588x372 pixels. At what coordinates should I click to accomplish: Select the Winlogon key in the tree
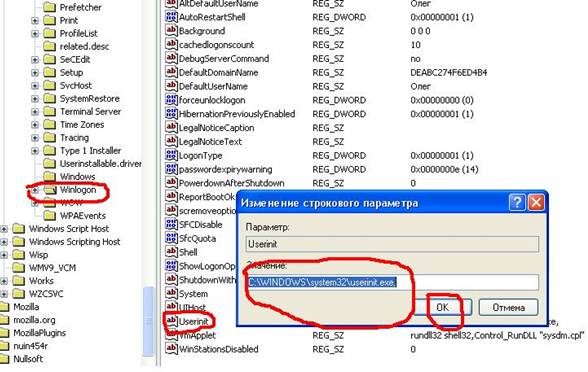(x=78, y=190)
